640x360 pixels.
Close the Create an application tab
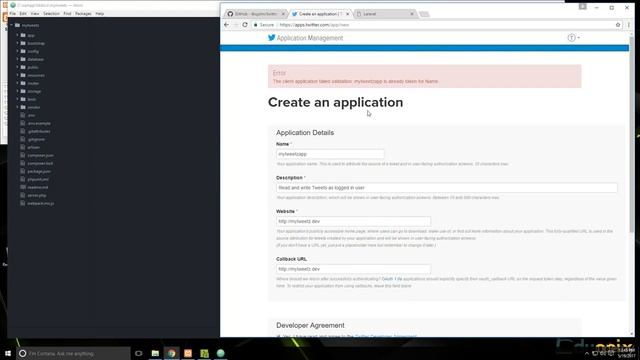(x=347, y=14)
